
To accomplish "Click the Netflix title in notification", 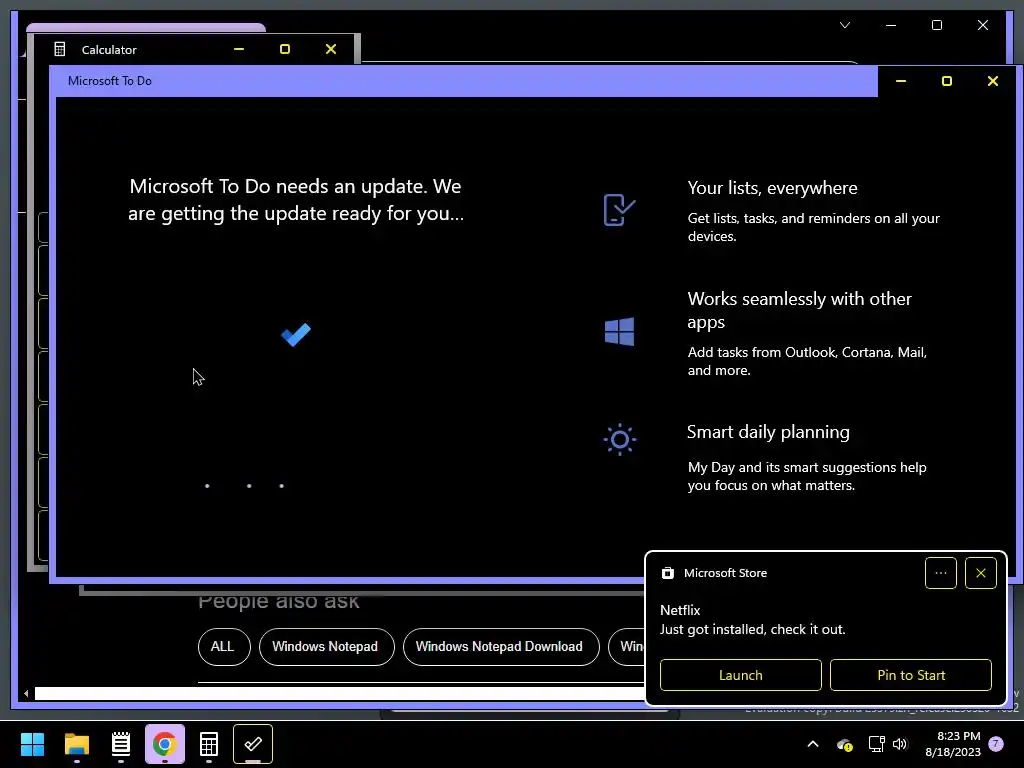I will [680, 610].
